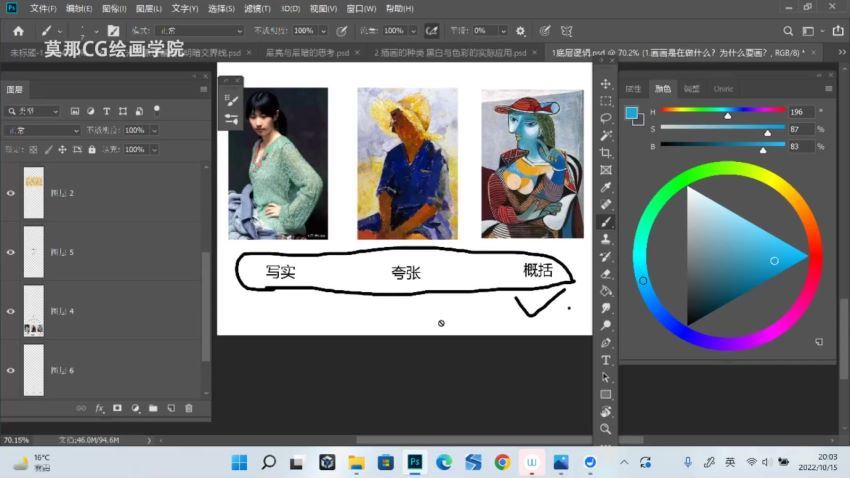This screenshot has width=850, height=478.
Task: Open Layers panel menu button
Action: [x=204, y=89]
